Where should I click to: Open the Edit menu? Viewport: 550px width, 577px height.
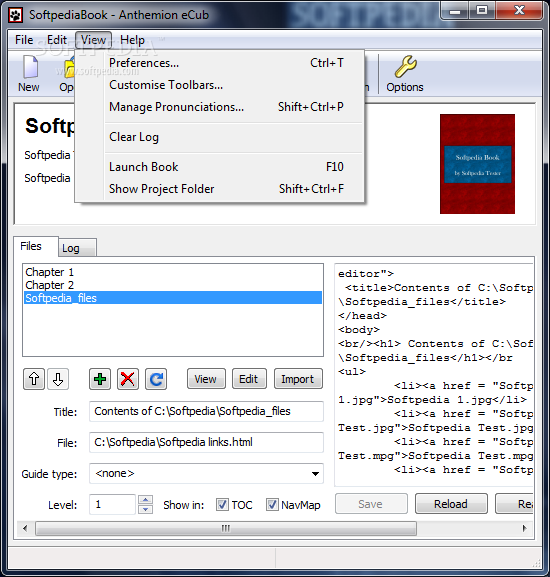pyautogui.click(x=57, y=40)
